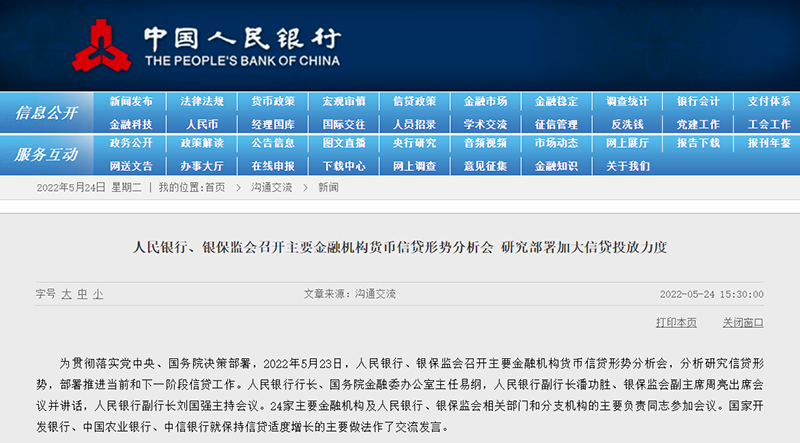
Task: Set font size to 中 (medium)
Action: [x=83, y=294]
